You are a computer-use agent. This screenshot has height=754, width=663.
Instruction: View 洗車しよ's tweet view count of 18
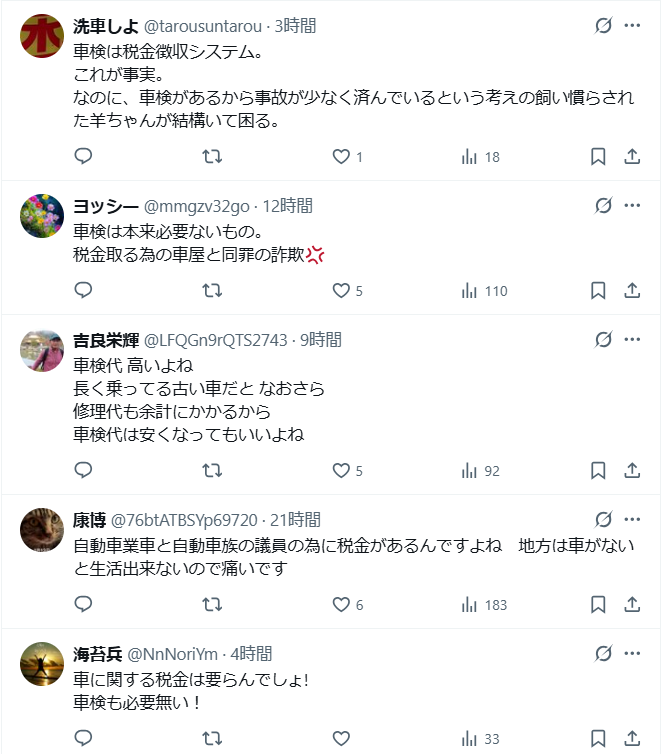point(480,157)
